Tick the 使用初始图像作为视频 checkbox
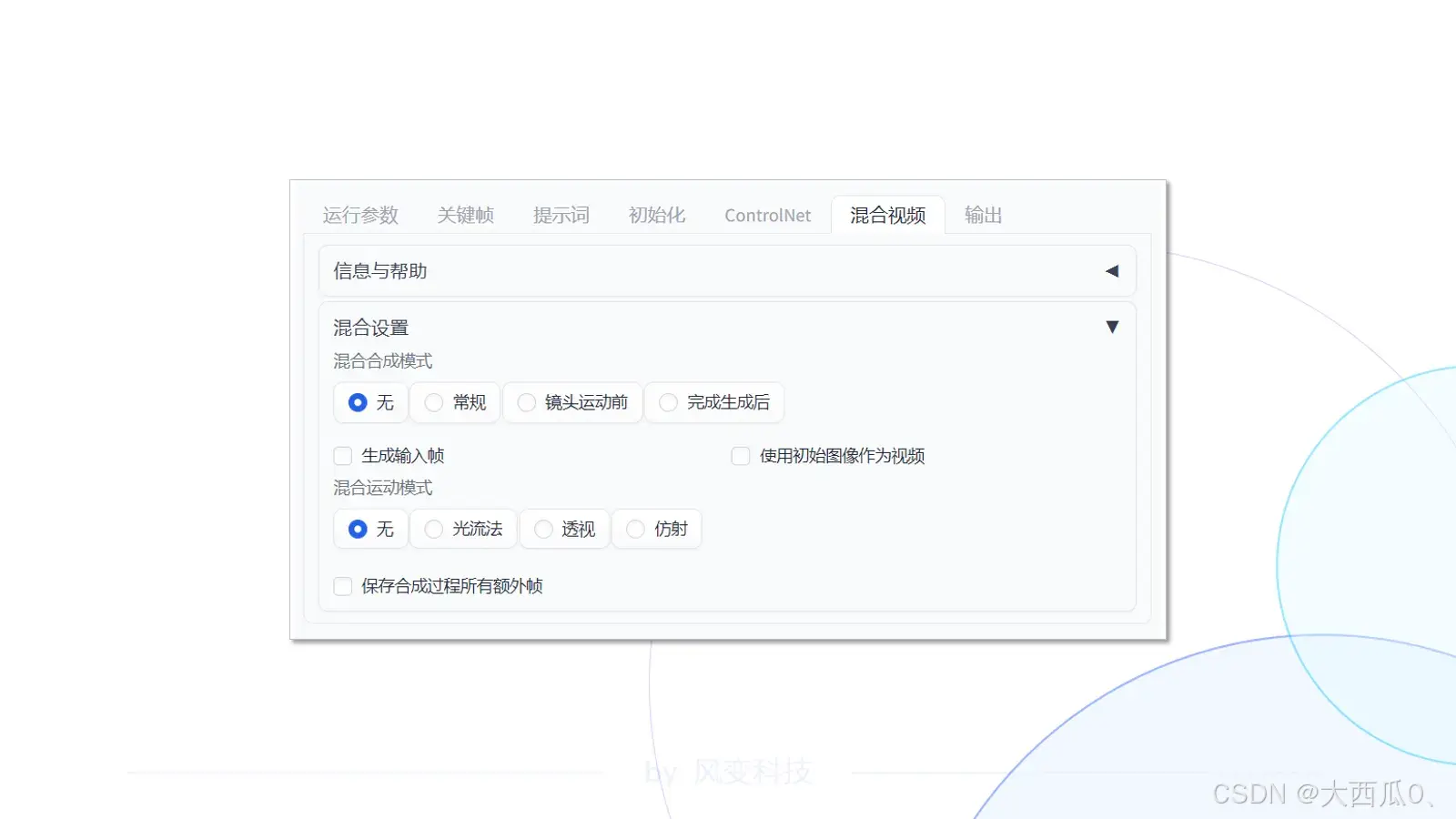The height and width of the screenshot is (819, 1456). (741, 456)
